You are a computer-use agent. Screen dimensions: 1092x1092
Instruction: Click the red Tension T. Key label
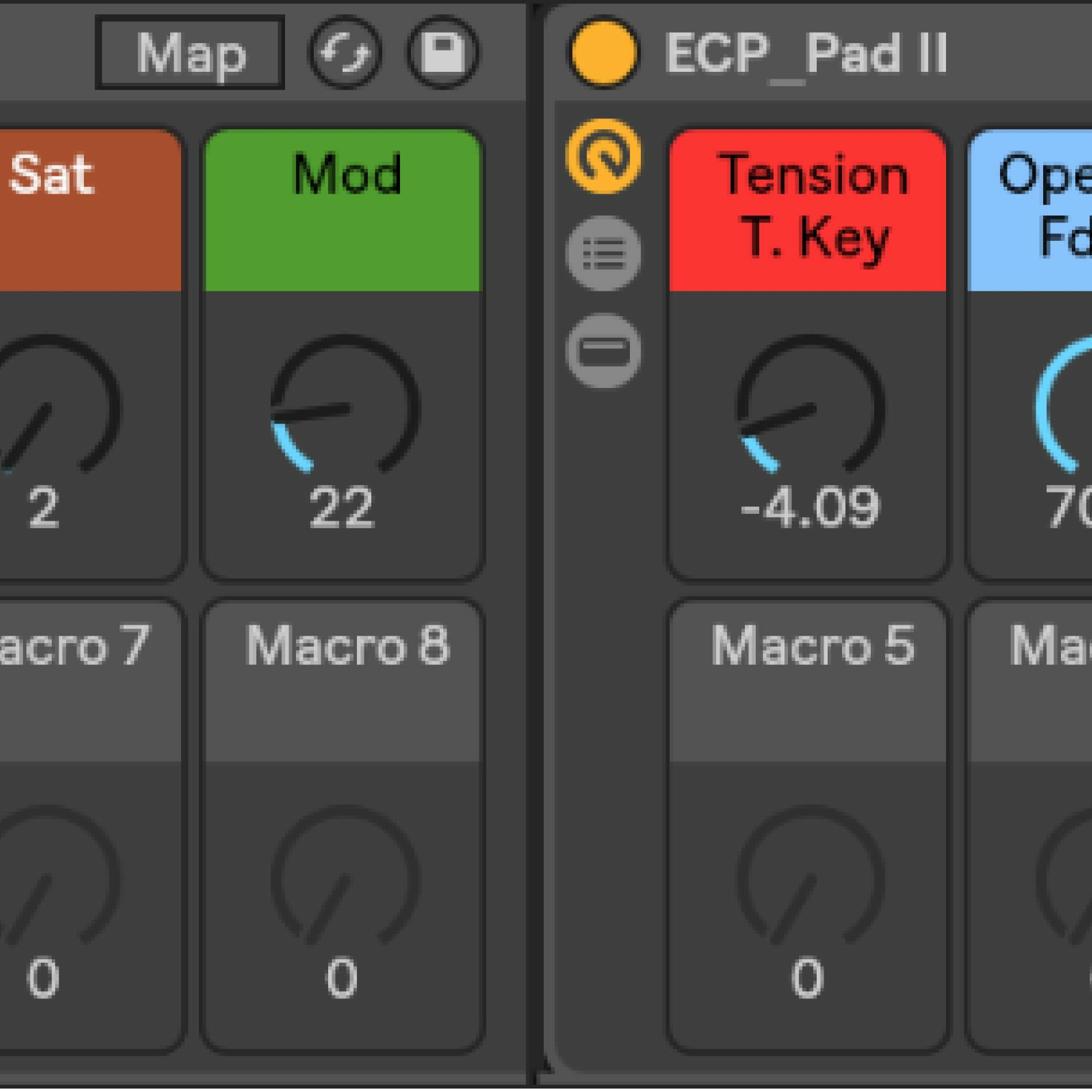[x=808, y=210]
